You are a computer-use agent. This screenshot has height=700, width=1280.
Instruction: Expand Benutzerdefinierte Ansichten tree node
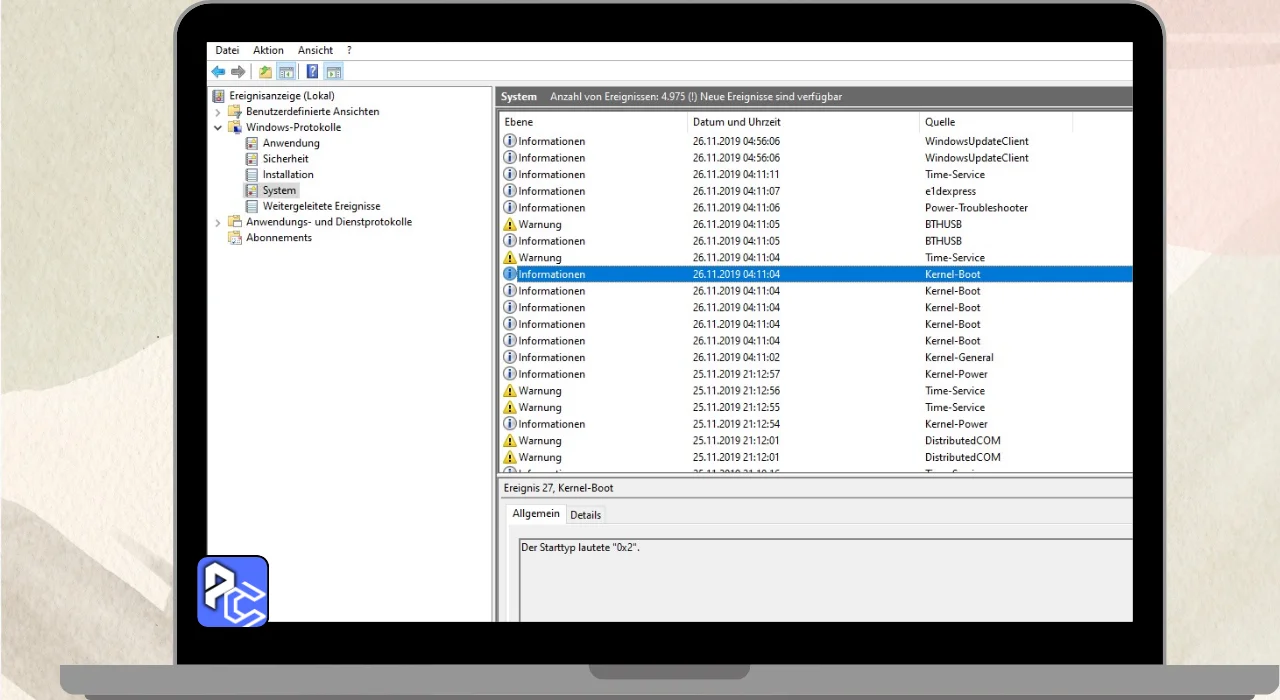click(218, 112)
